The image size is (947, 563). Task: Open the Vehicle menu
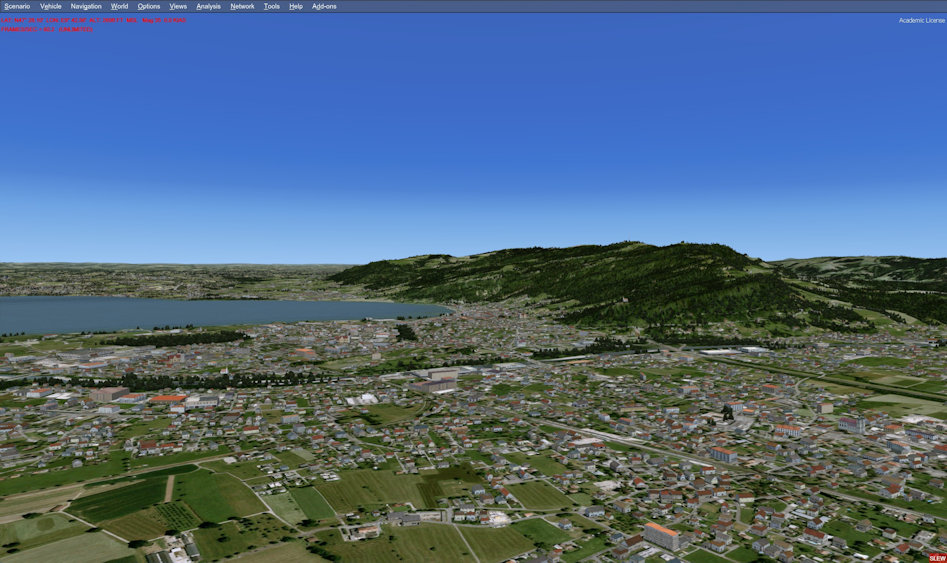tap(51, 6)
